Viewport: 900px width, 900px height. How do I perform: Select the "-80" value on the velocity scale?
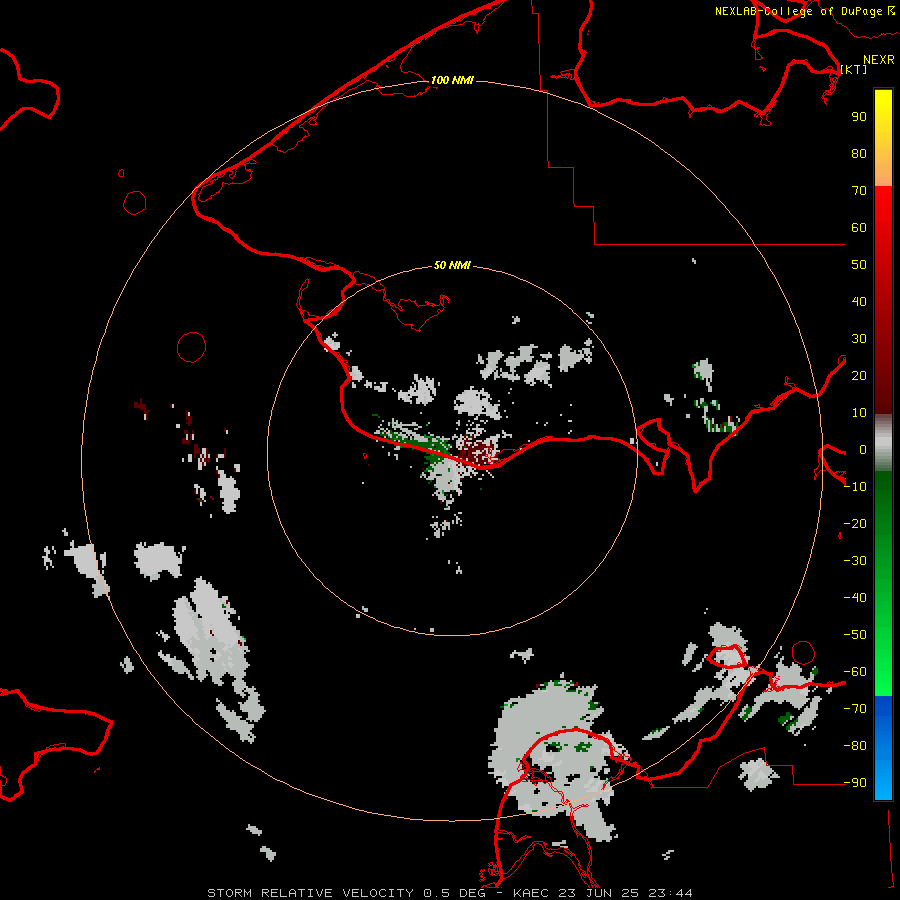[x=855, y=746]
